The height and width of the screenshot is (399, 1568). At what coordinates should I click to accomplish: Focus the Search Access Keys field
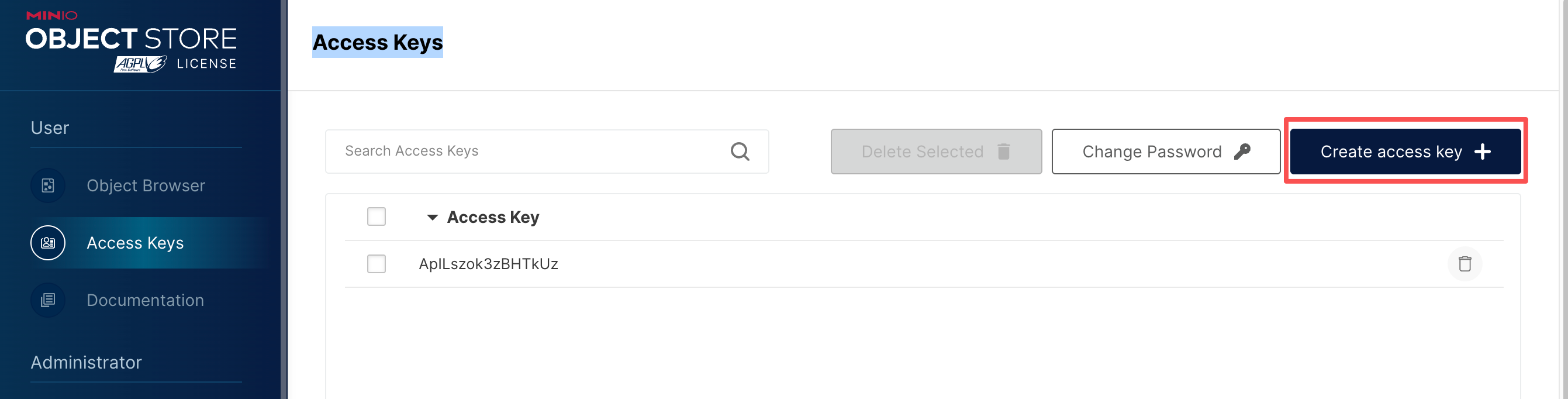[530, 151]
